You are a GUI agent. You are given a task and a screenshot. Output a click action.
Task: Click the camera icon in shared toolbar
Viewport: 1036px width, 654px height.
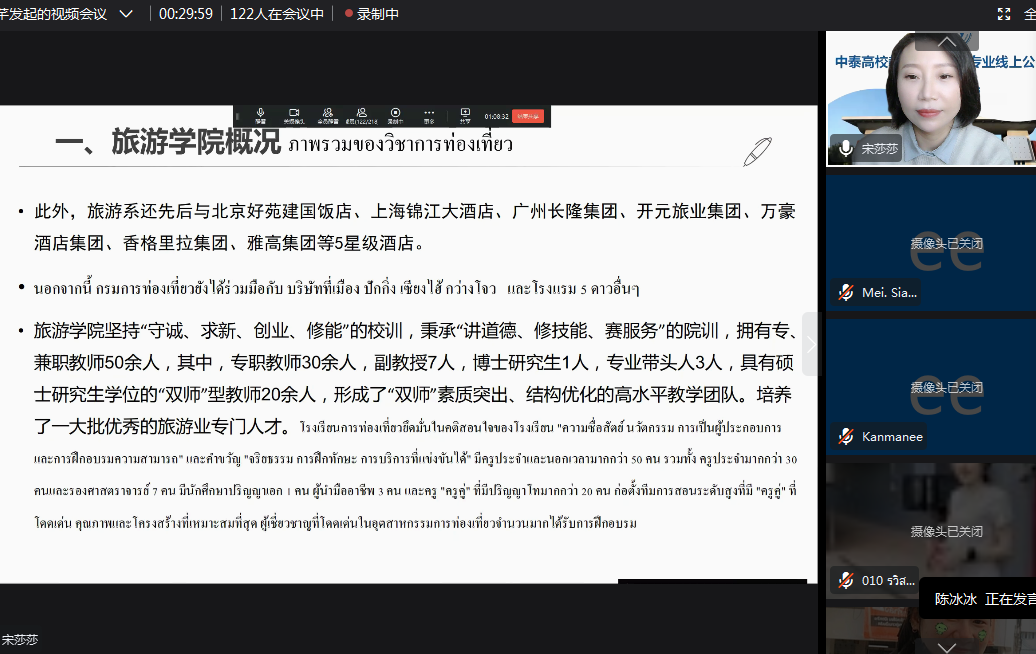point(294,115)
